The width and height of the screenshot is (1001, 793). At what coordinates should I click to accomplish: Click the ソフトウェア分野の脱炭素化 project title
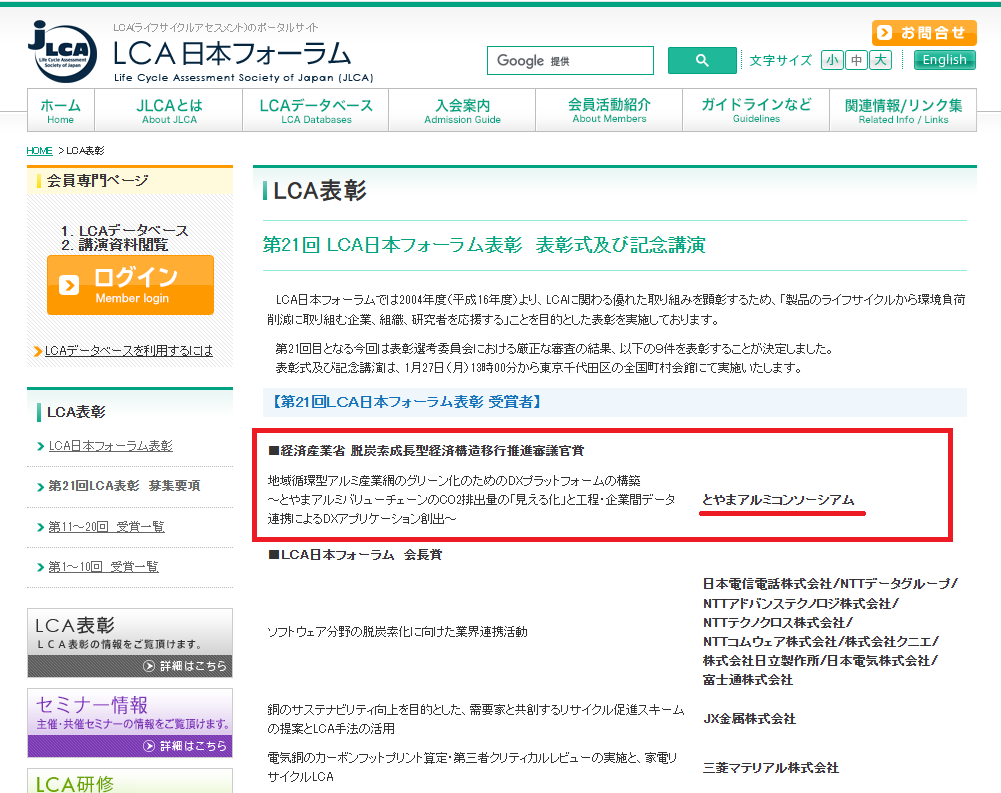[397, 632]
